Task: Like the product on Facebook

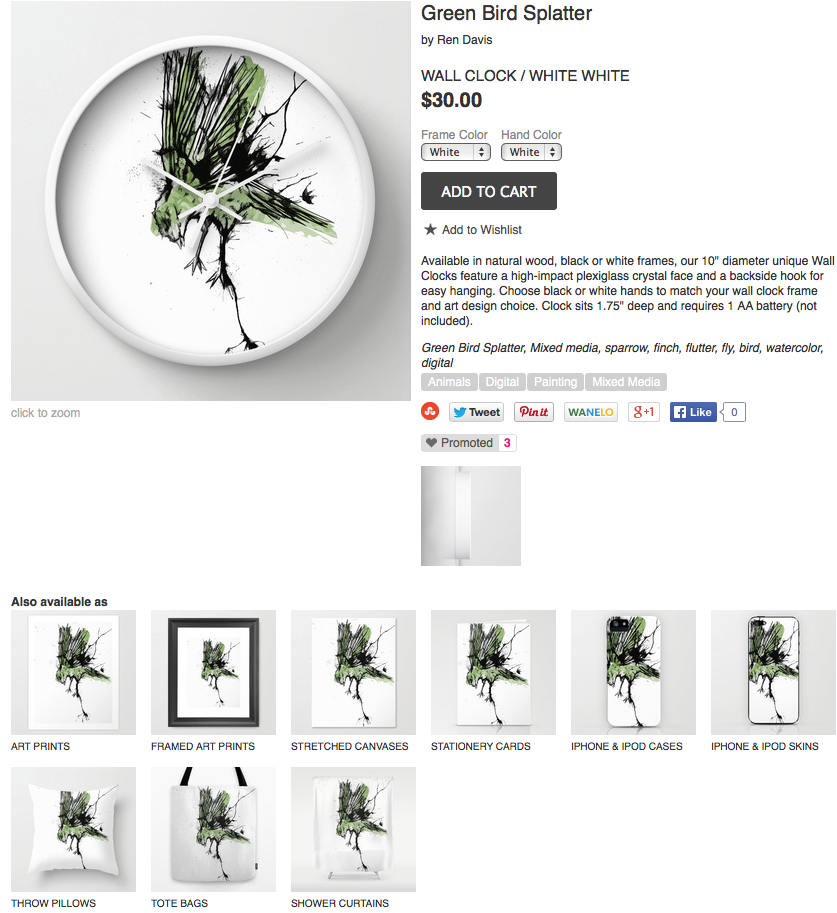Action: tap(693, 412)
